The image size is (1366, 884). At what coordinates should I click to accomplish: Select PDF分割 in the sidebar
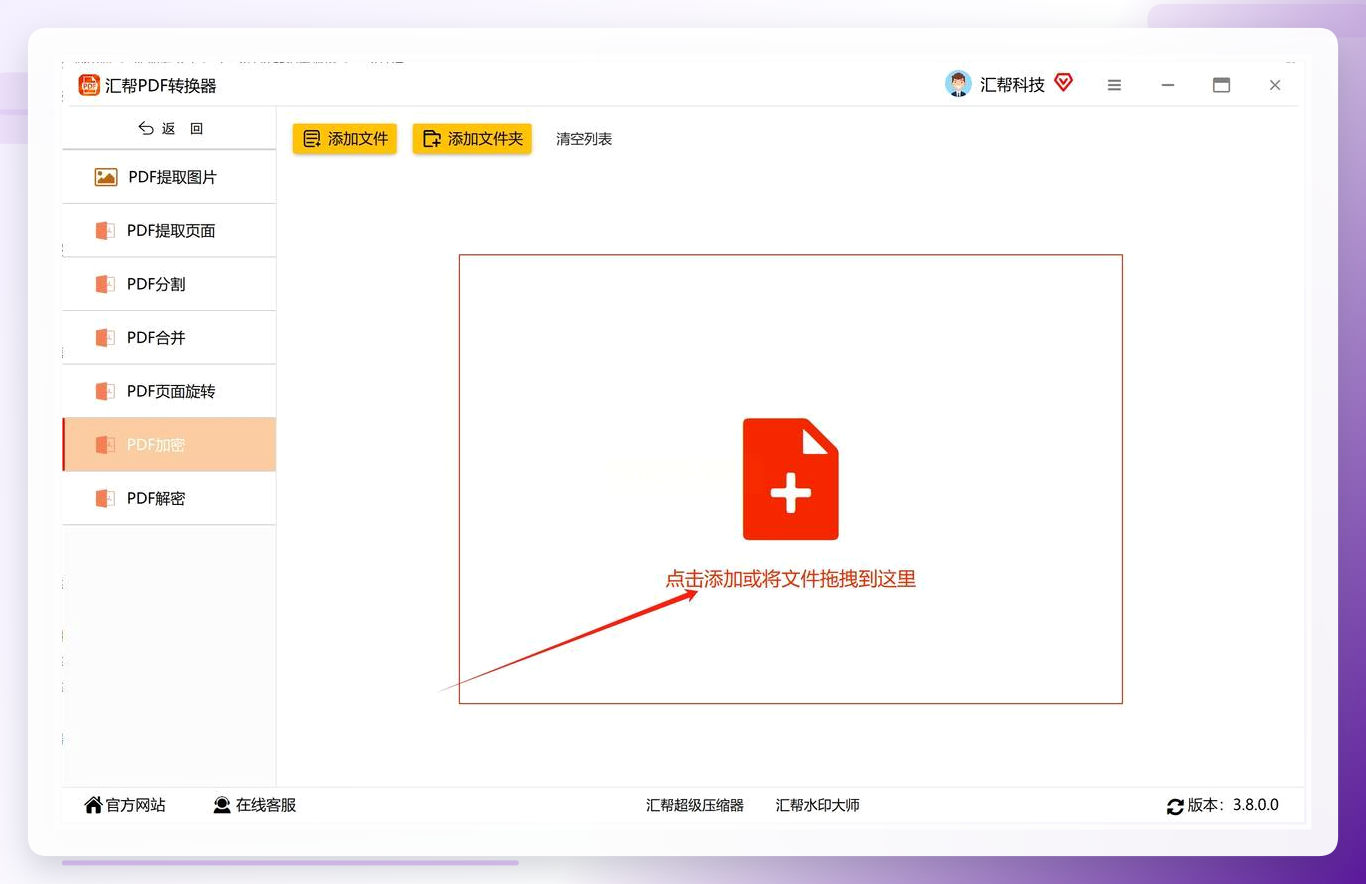tap(169, 284)
